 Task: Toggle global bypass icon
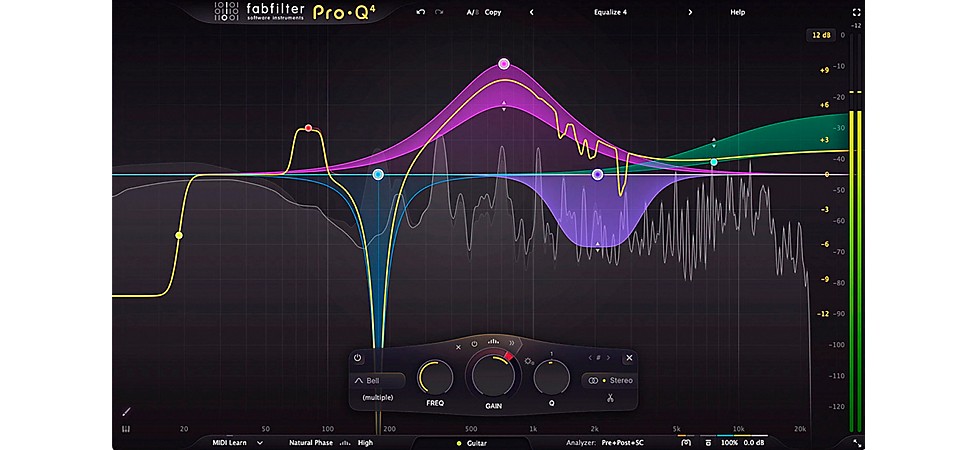click(x=707, y=443)
